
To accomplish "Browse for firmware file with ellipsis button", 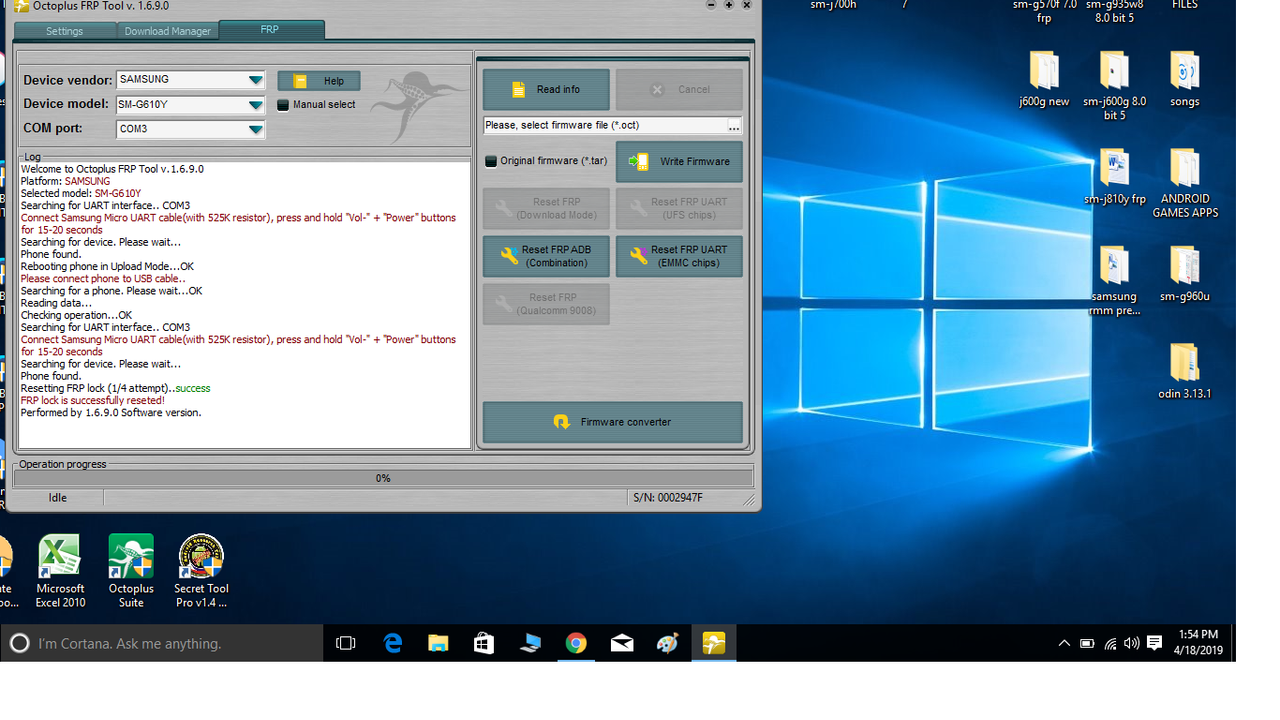I will [734, 126].
